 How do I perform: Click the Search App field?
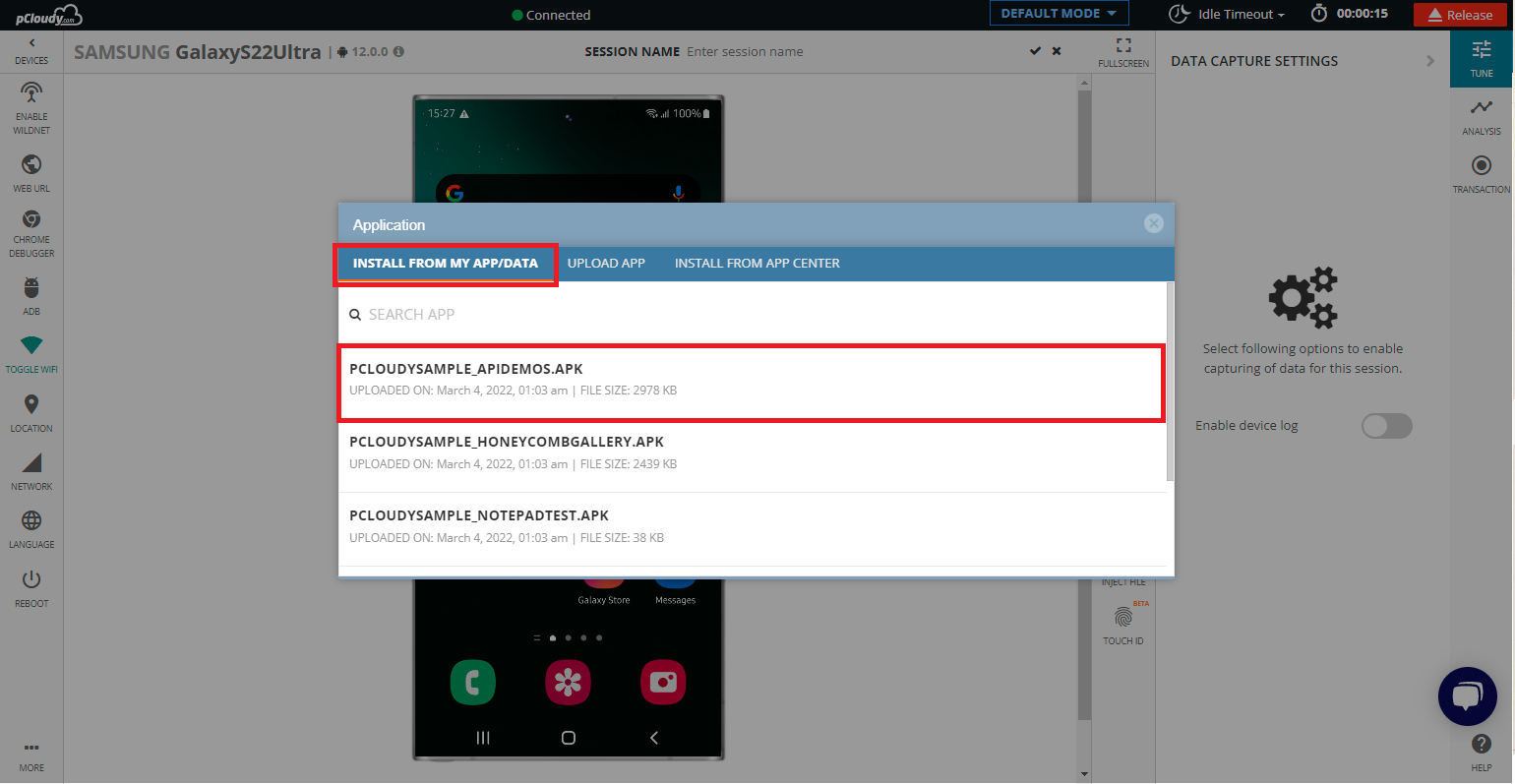tap(753, 315)
